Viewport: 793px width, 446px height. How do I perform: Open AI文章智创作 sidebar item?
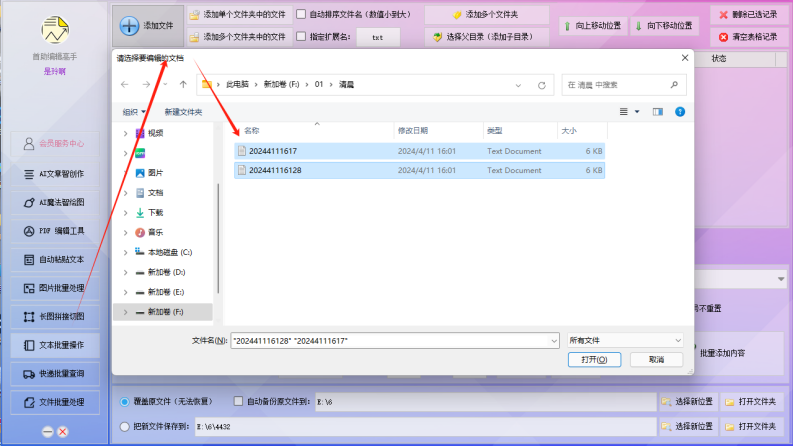[x=55, y=174]
